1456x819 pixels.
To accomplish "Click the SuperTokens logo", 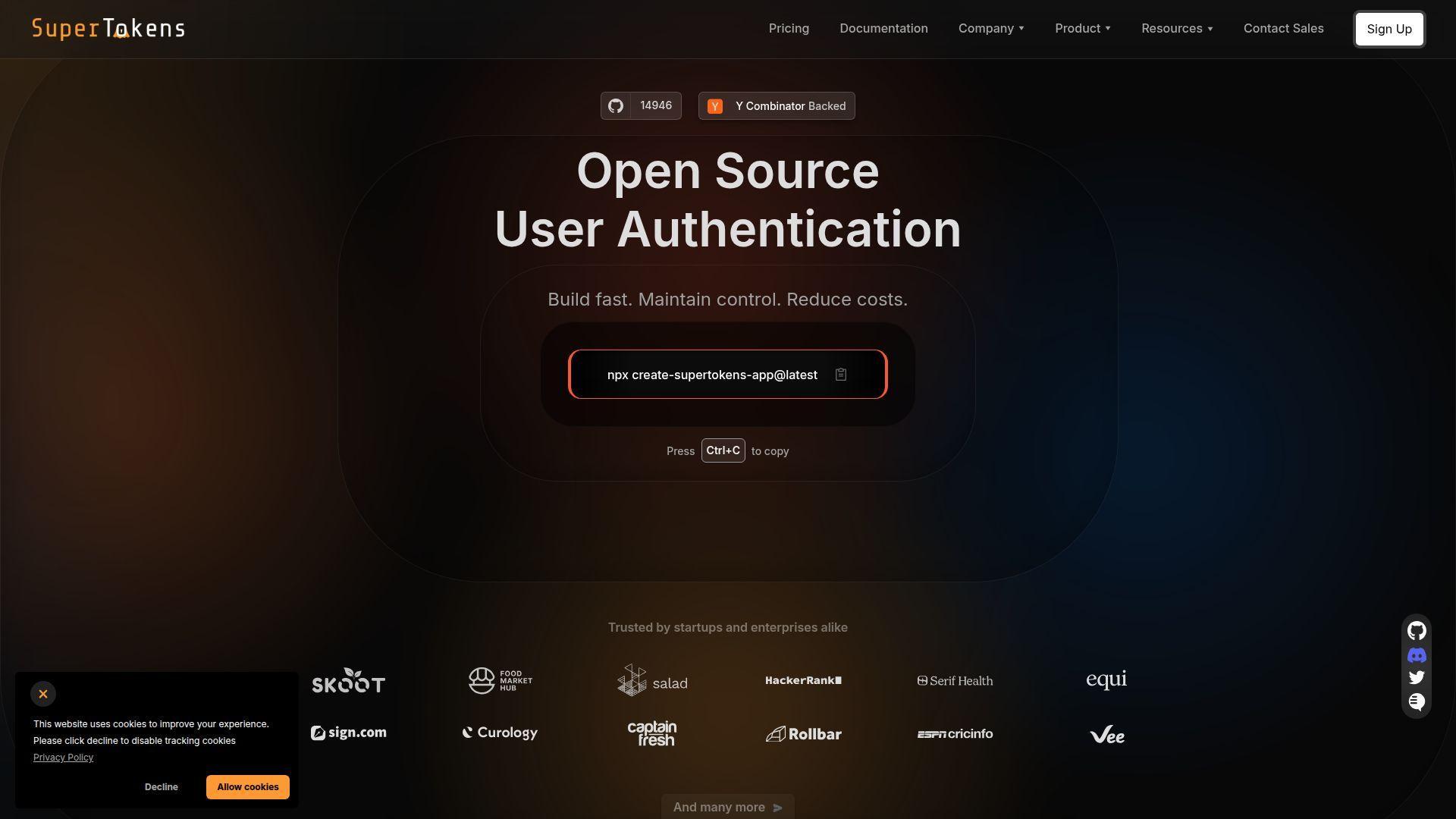I will 108,28.
